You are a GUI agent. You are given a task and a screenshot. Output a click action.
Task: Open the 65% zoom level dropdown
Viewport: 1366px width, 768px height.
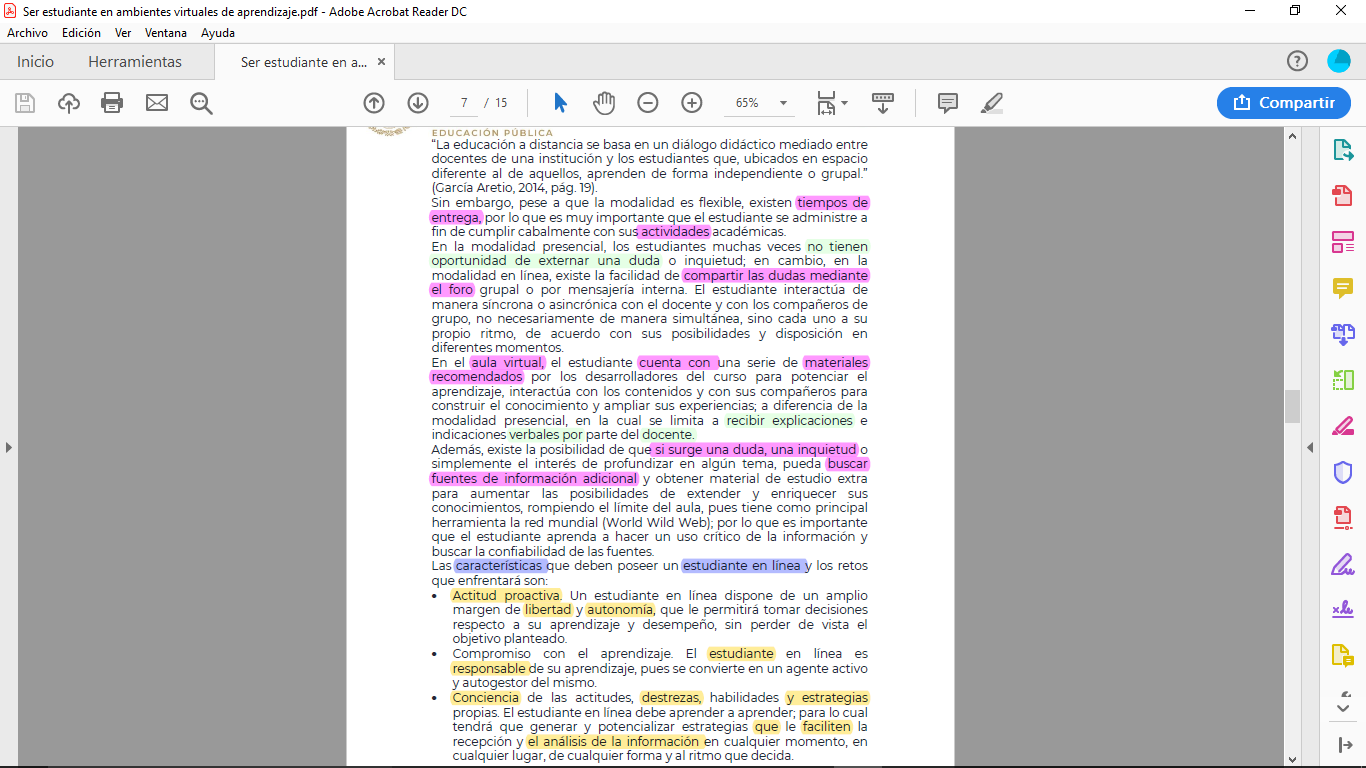[783, 103]
